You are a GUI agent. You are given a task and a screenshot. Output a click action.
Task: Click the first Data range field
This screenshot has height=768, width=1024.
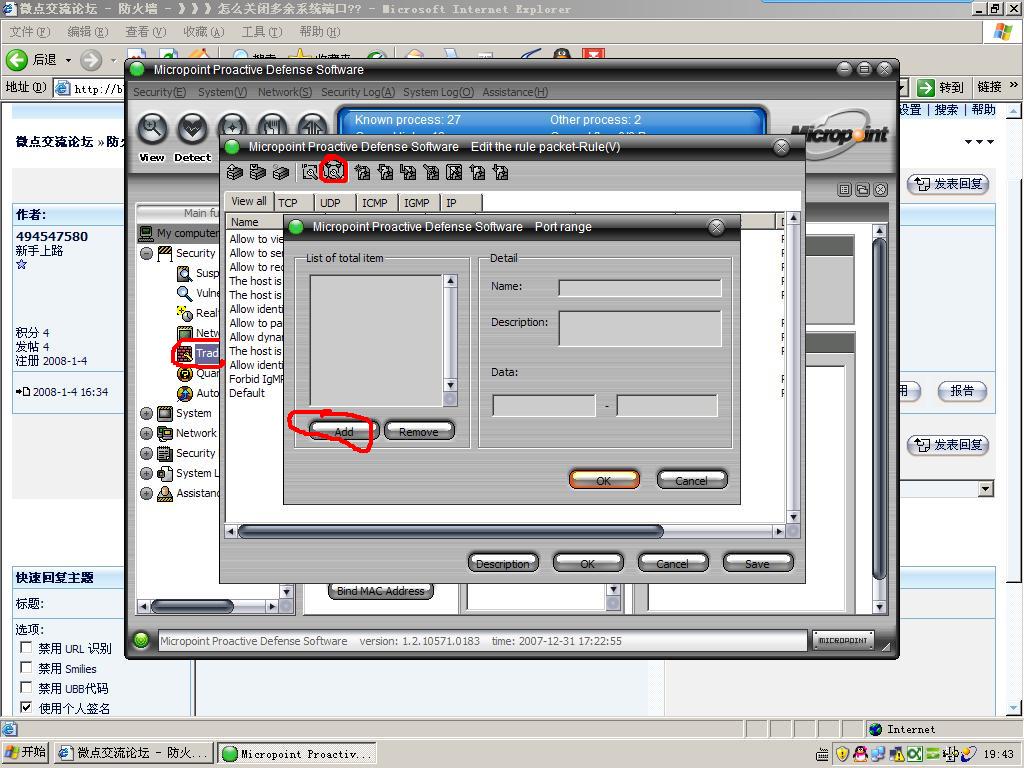coord(544,405)
